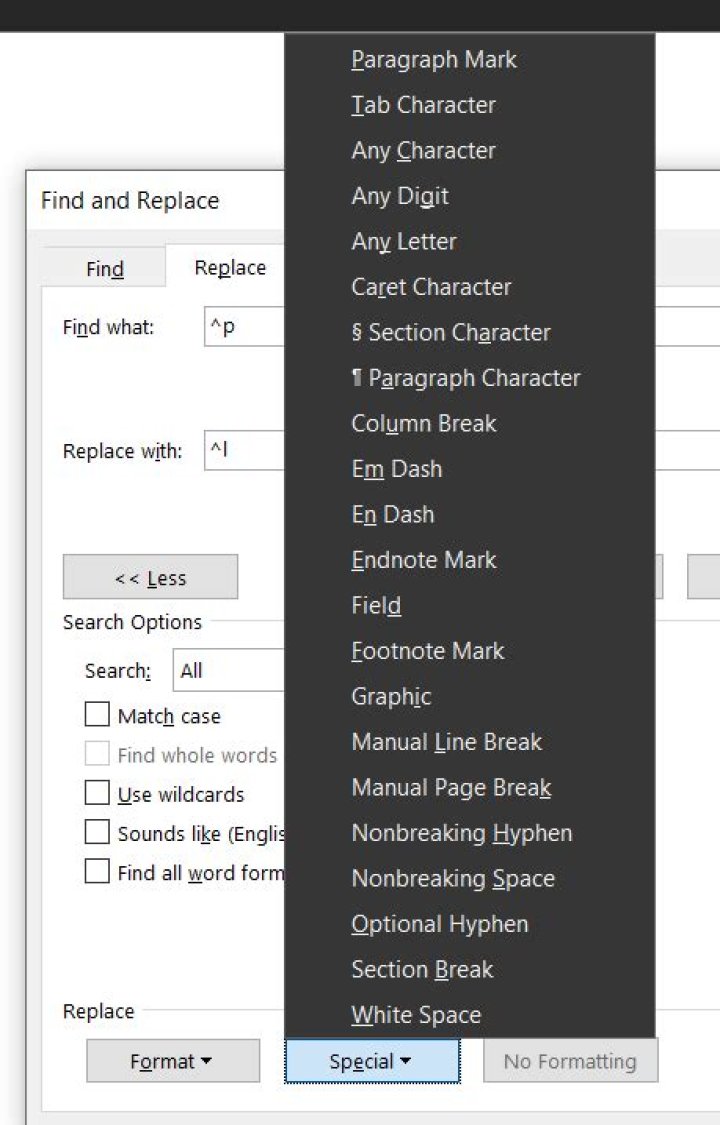Insert the ¶ Paragraph Character

(466, 378)
